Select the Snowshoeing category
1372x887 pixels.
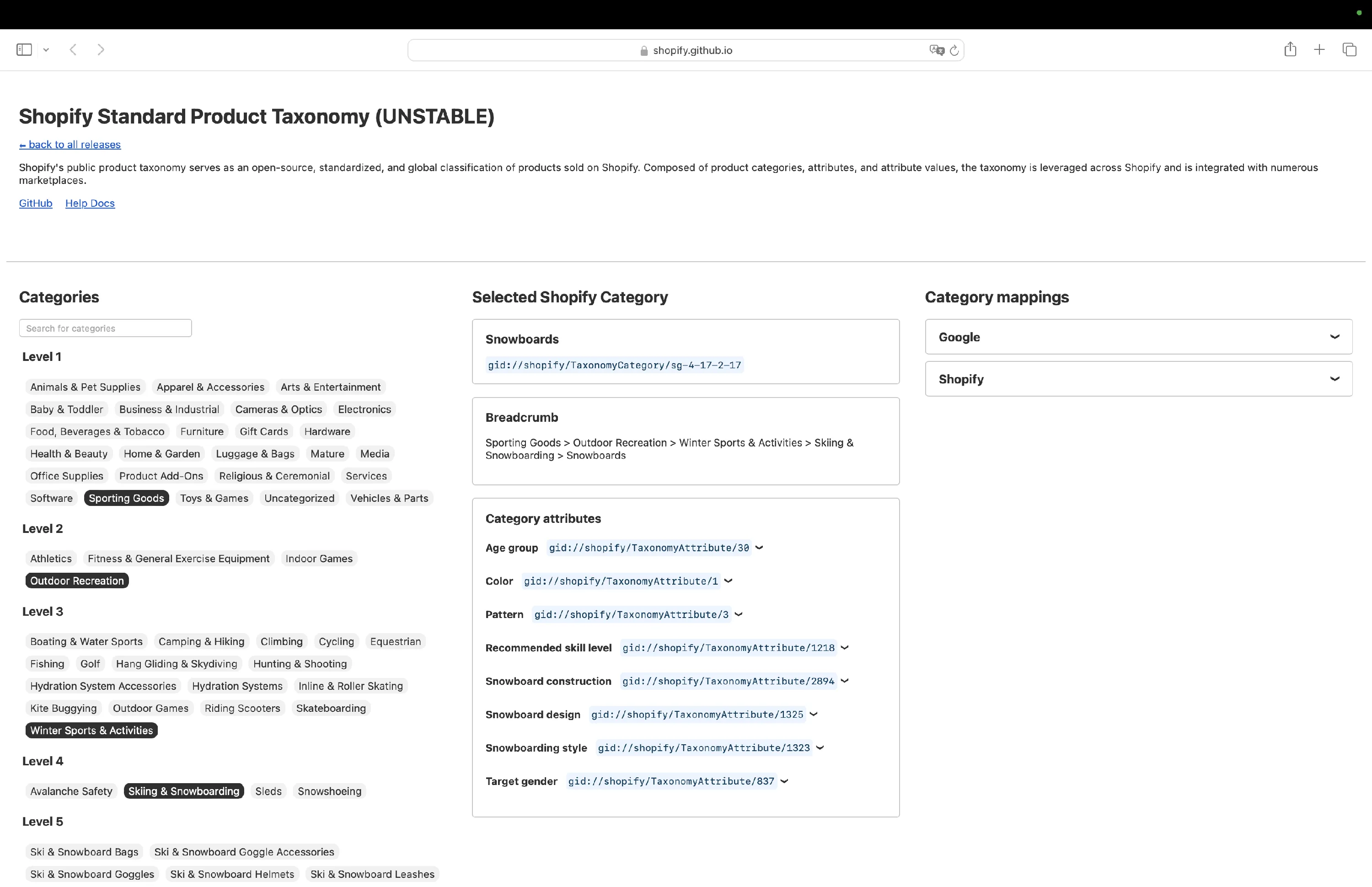click(x=329, y=791)
